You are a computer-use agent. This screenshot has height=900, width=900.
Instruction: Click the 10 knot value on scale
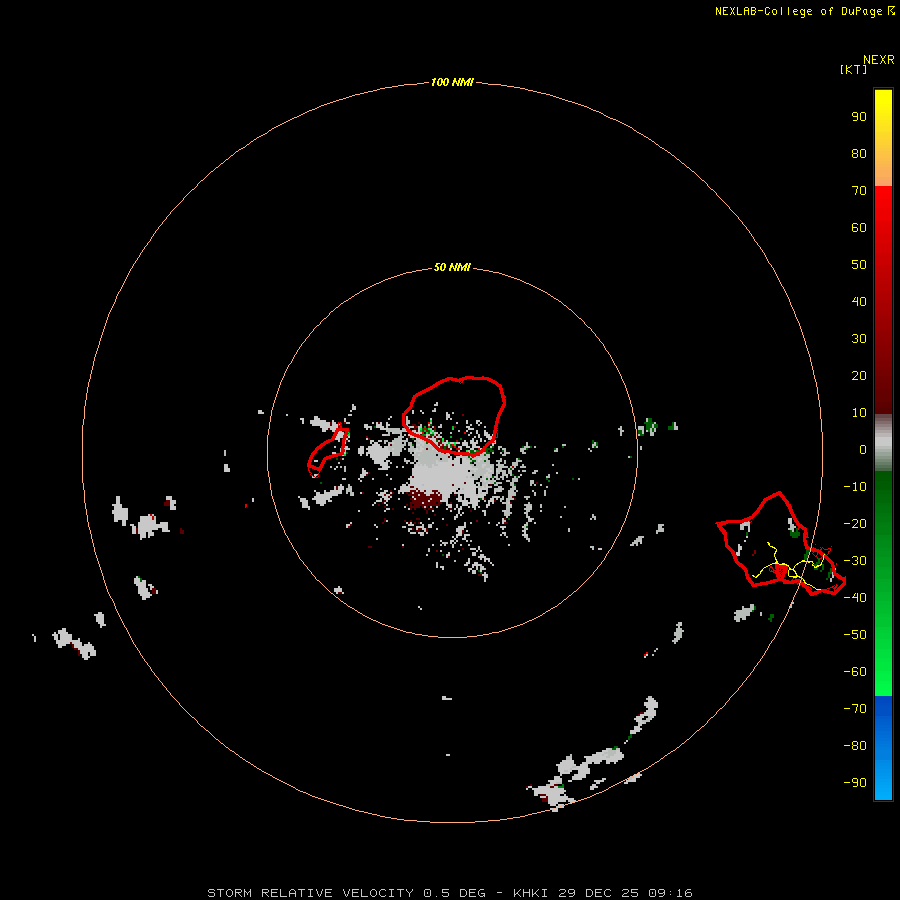pos(859,413)
